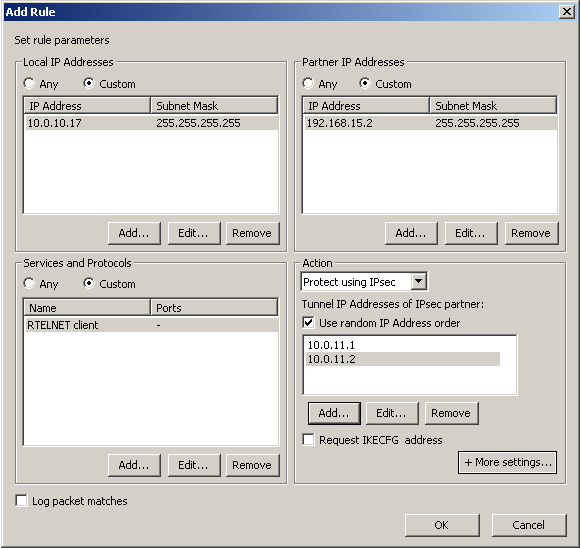The image size is (581, 548).
Task: Add a tunnel IP address
Action: pos(334,413)
